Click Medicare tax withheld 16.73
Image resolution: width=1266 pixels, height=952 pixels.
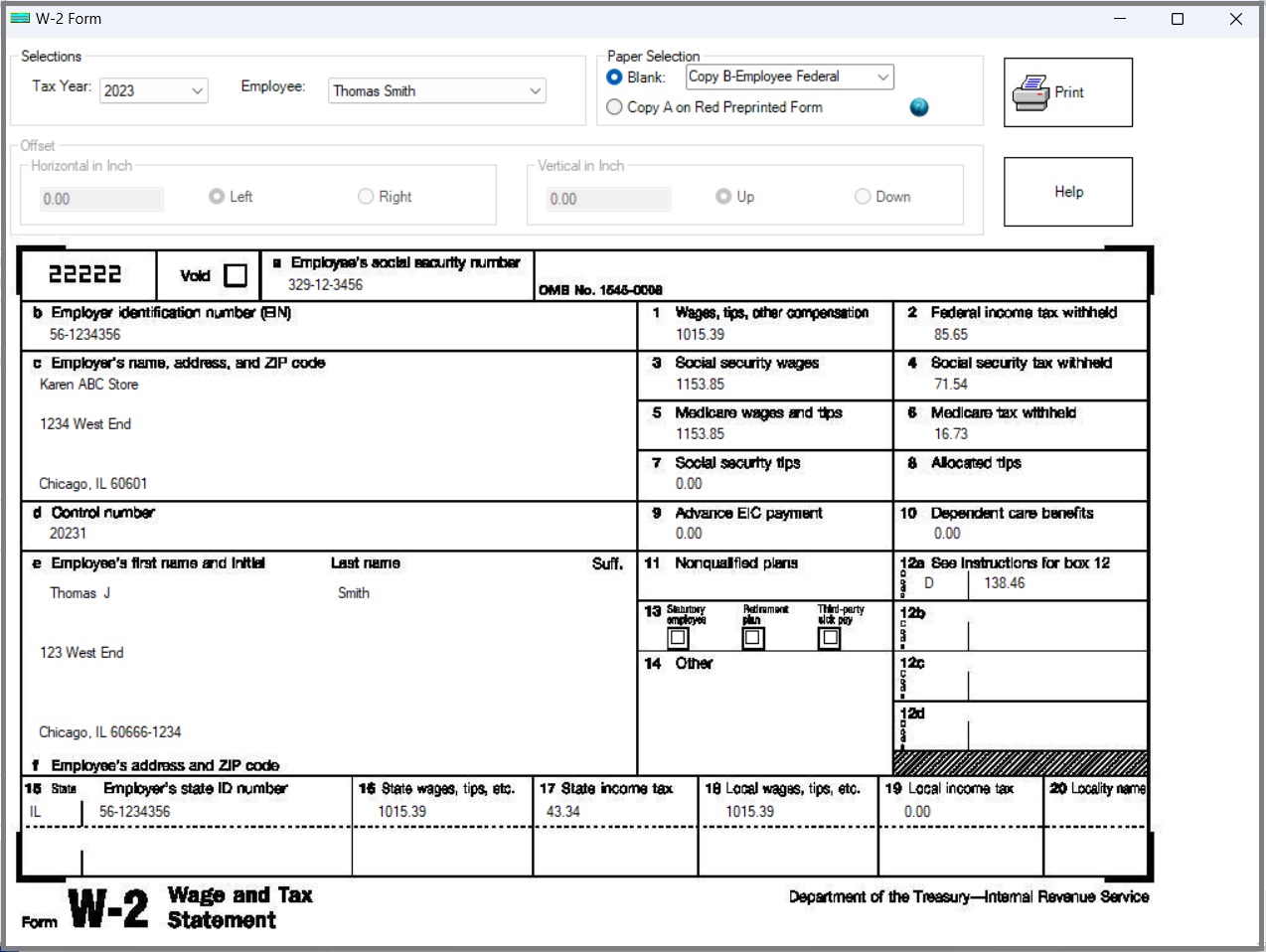tap(950, 433)
